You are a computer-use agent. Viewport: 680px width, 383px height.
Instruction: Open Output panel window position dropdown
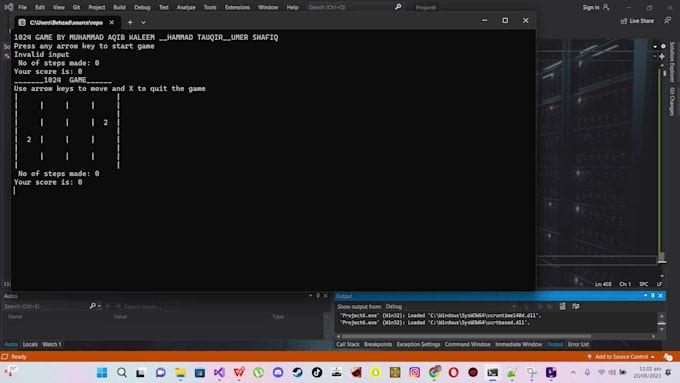[645, 296]
